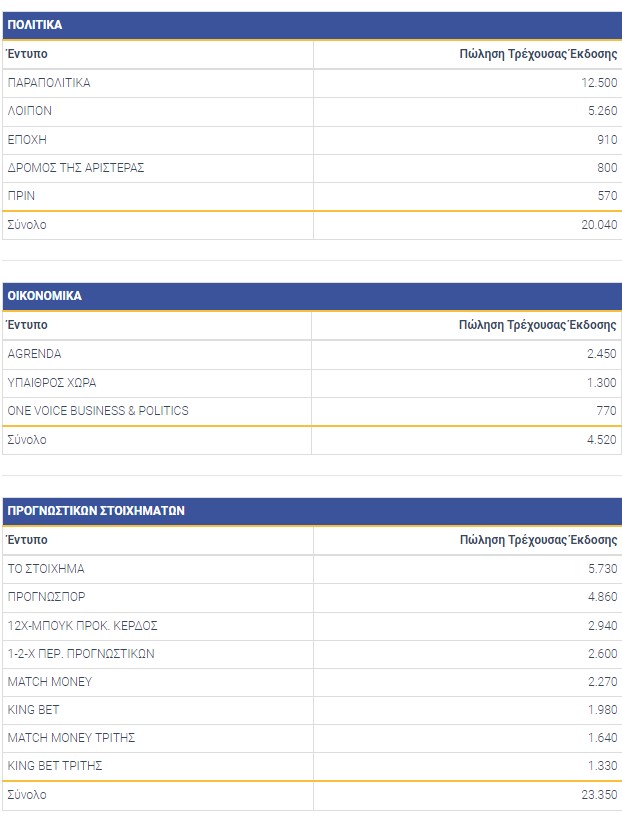Image resolution: width=622 pixels, height=830 pixels.
Task: Click the MATCH MONEY ΤΡΙΤΗΣ label
Action: [71, 738]
